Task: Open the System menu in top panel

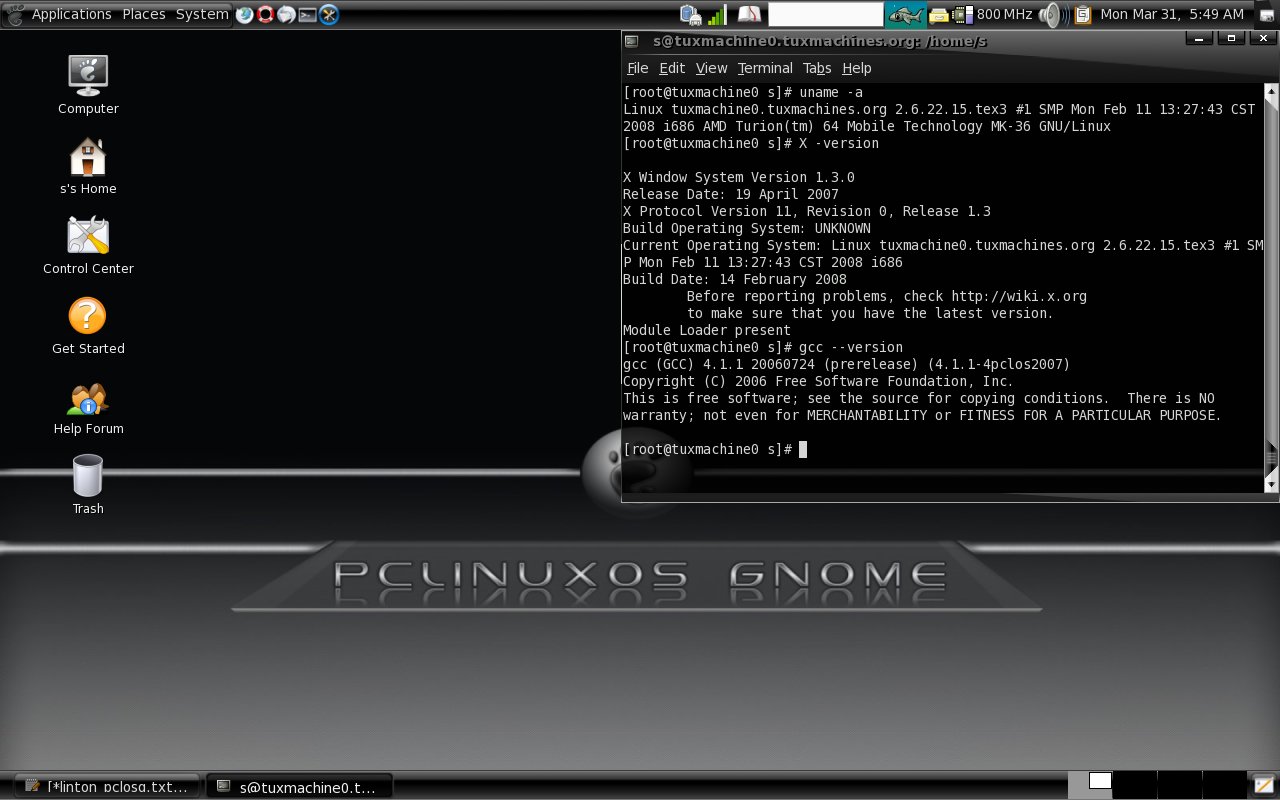Action: coord(201,14)
